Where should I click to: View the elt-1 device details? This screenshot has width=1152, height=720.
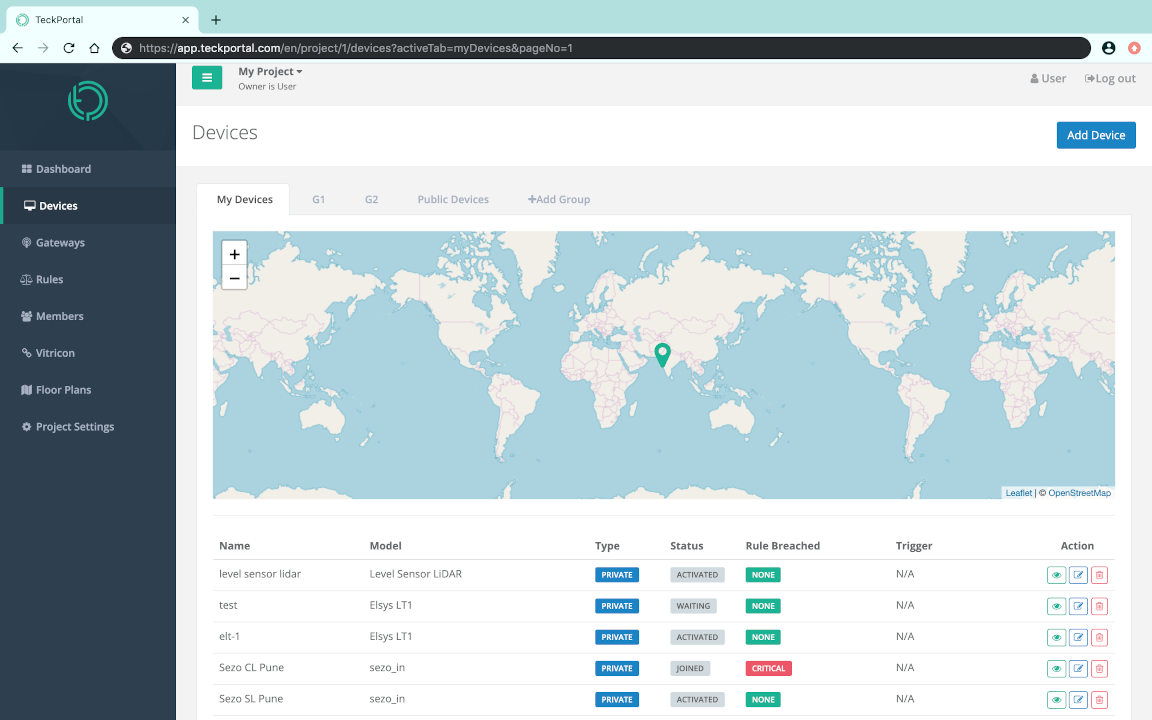click(1056, 638)
